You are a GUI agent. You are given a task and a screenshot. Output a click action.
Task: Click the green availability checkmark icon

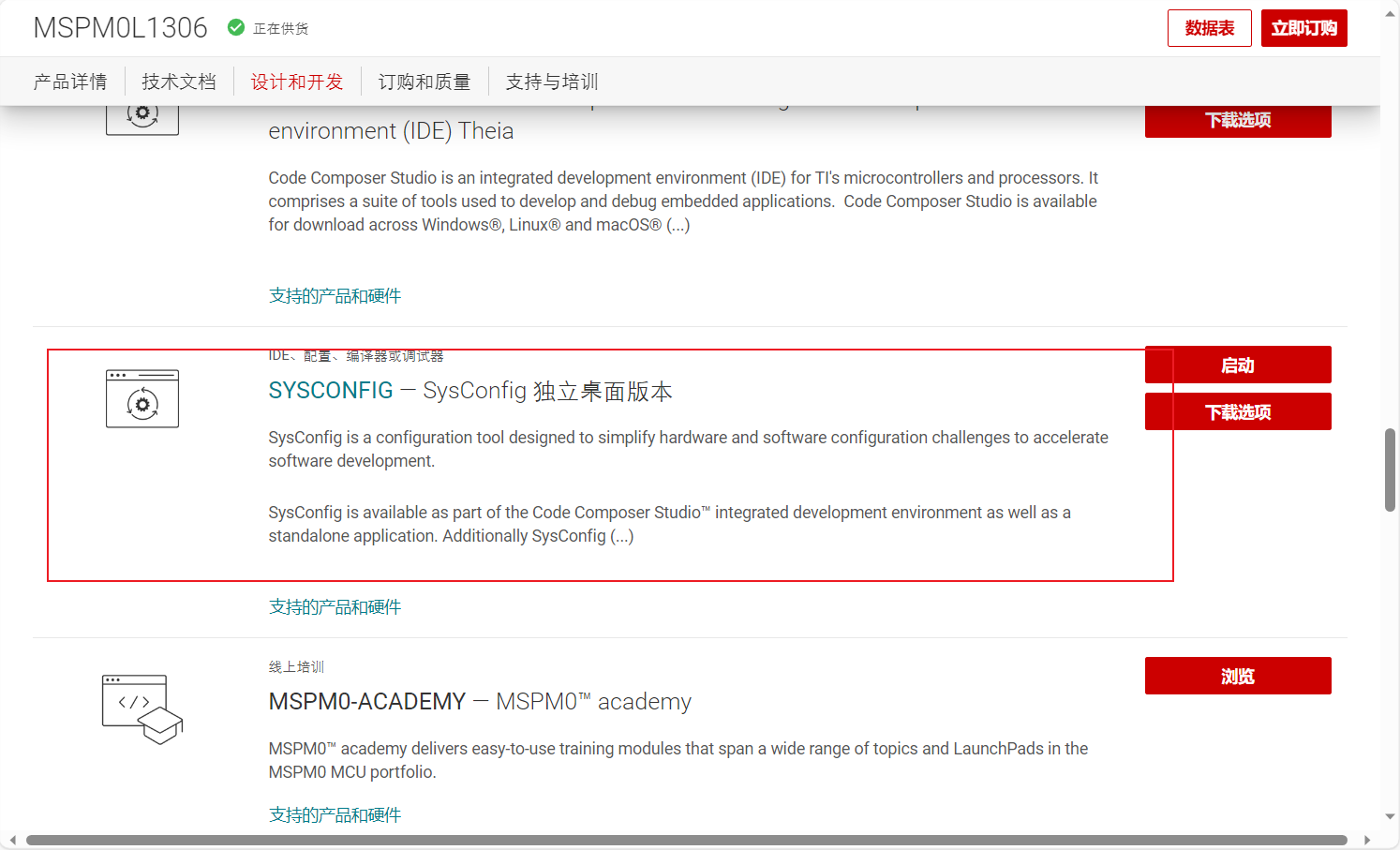[234, 27]
